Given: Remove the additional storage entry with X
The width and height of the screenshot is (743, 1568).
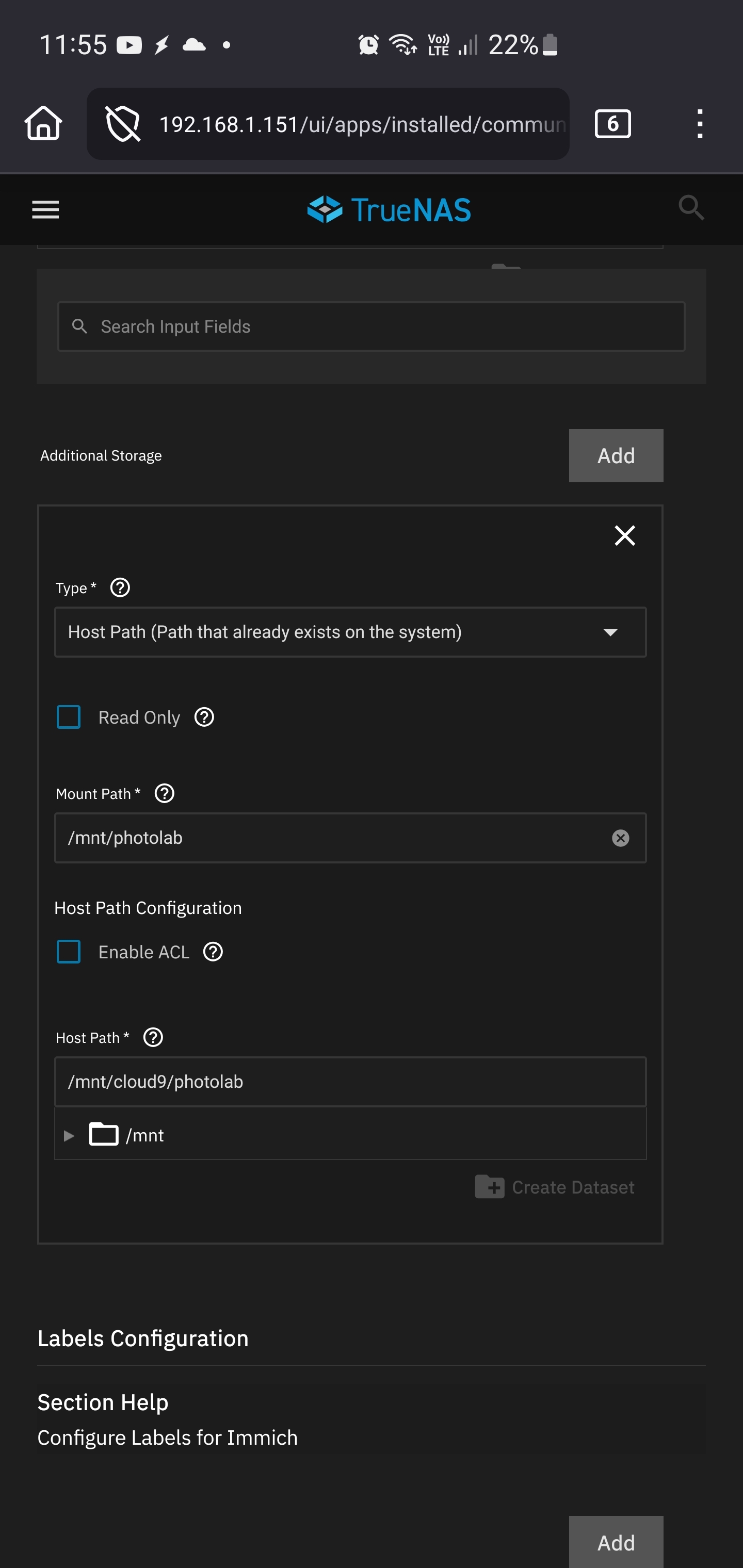Looking at the screenshot, I should tap(624, 536).
